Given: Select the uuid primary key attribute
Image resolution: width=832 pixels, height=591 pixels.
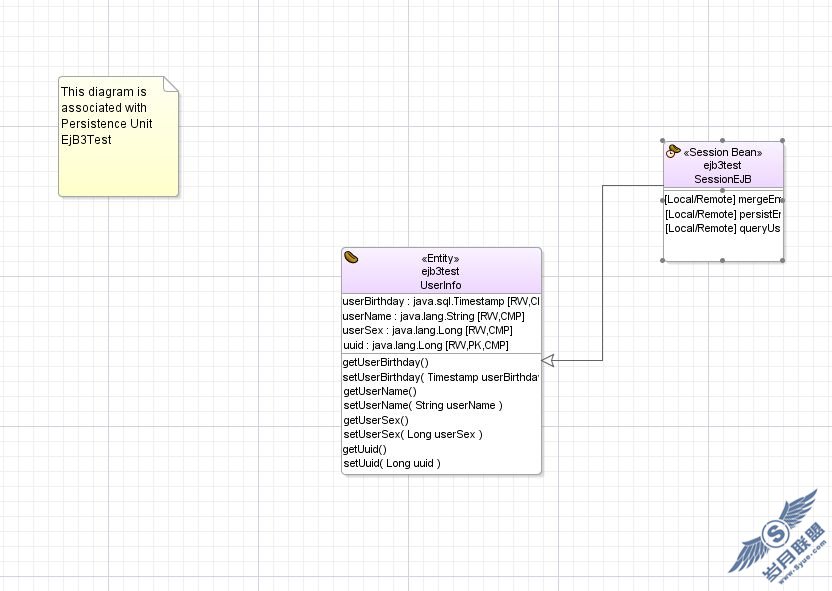Looking at the screenshot, I should pyautogui.click(x=426, y=345).
